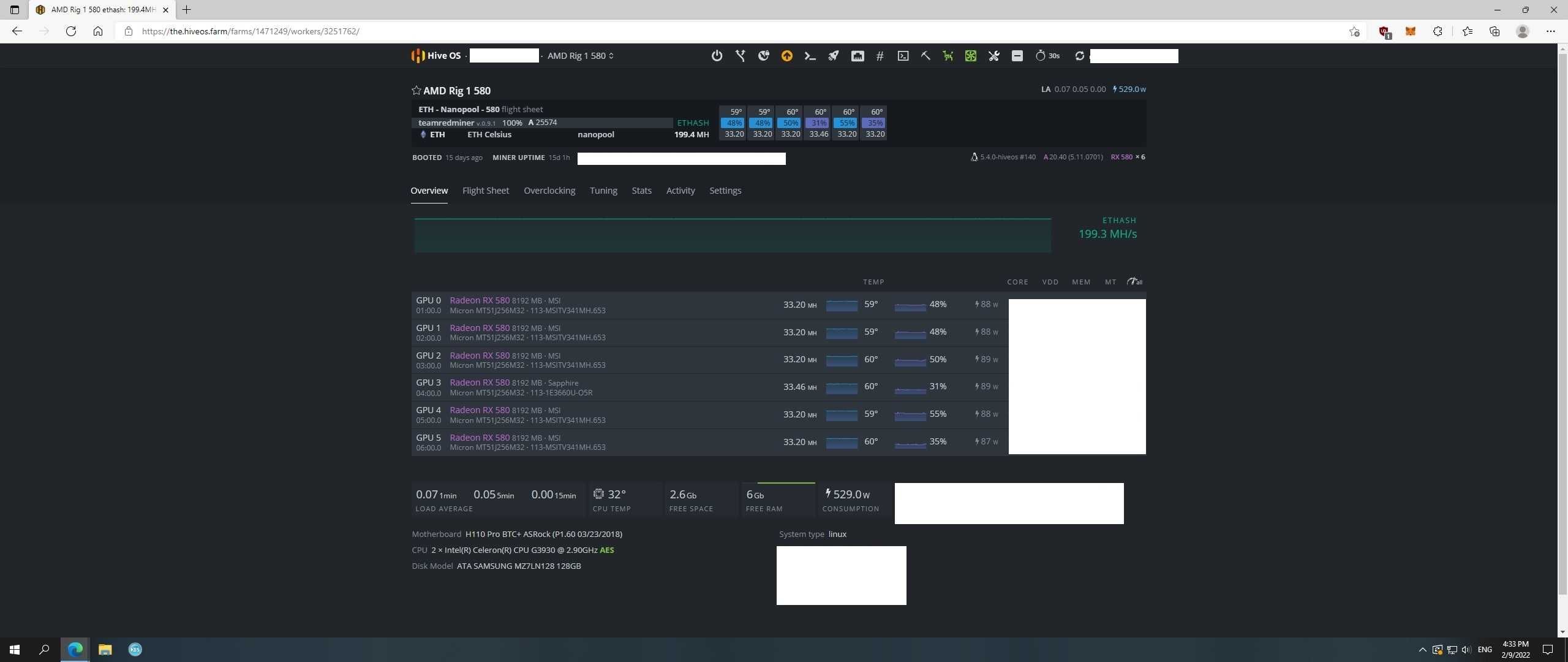Click the ETHASH hashrate graph area
The width and height of the screenshot is (1568, 662).
(732, 235)
